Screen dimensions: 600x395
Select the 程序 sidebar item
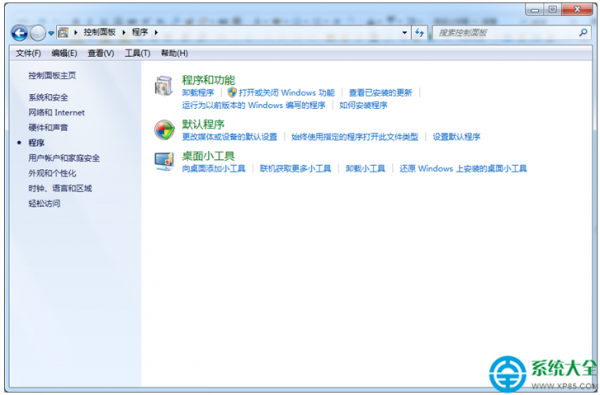(36, 143)
